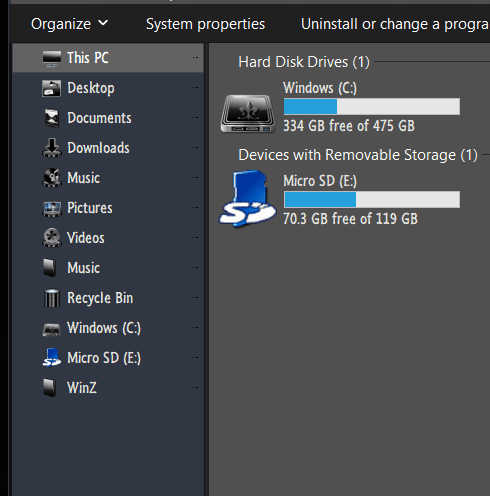Collapse the Devices with Removable Storage group
The height and width of the screenshot is (496, 490).
coord(358,155)
